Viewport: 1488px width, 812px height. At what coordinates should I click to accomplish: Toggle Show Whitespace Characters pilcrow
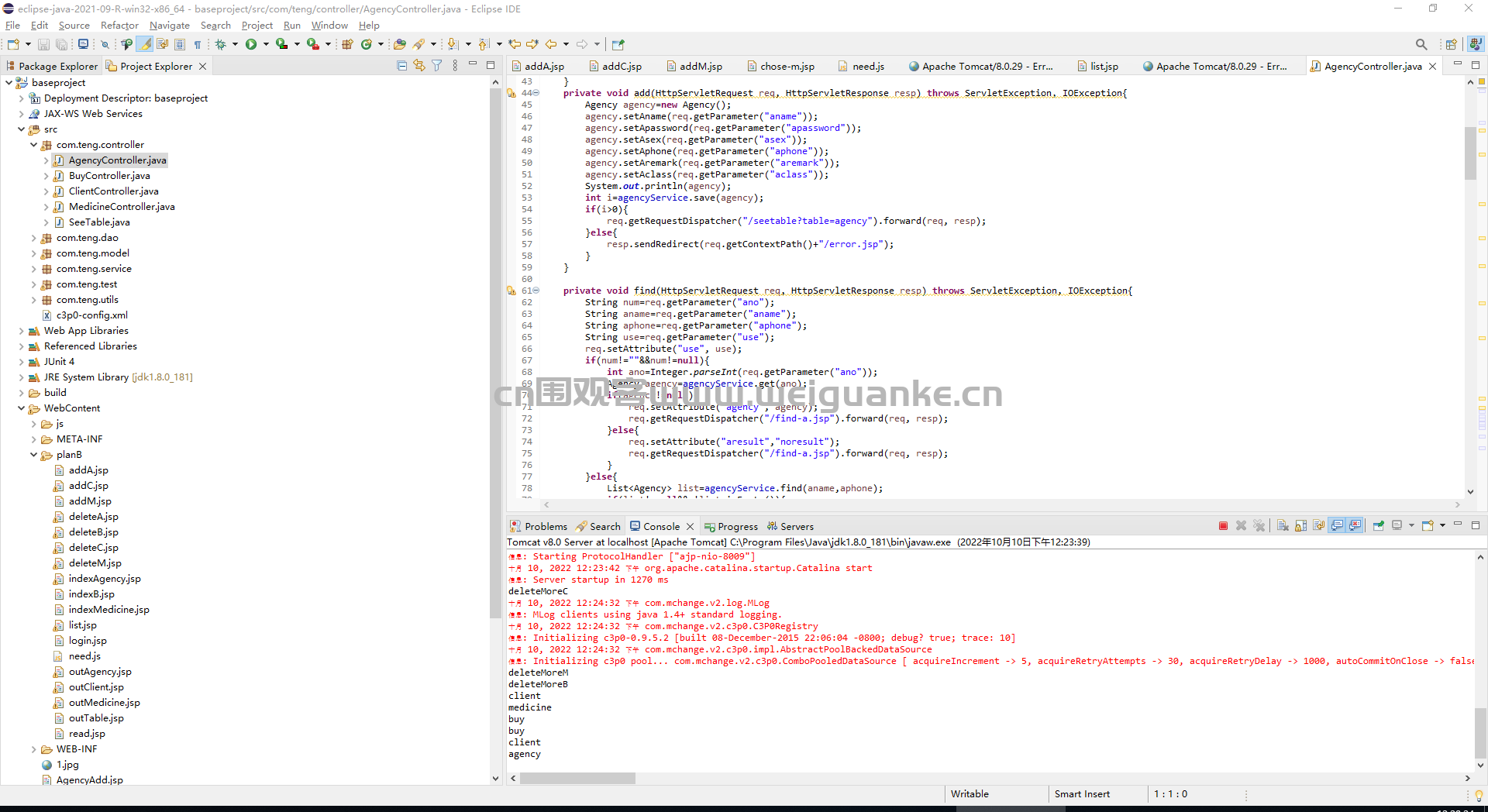click(x=198, y=44)
